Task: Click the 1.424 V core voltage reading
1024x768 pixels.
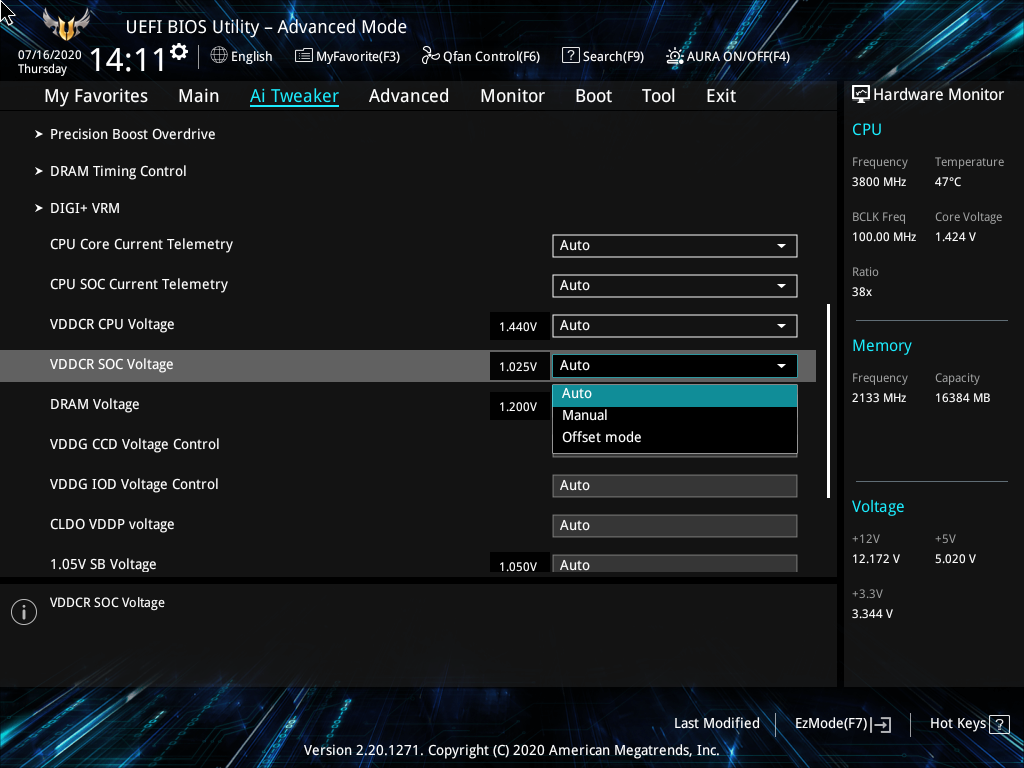Action: (x=955, y=237)
